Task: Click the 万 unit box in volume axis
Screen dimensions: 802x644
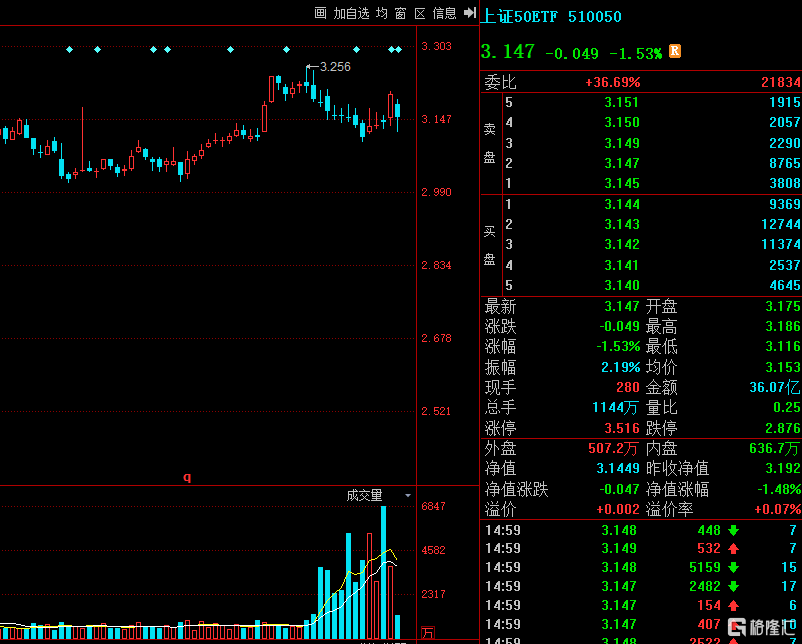Action: (428, 633)
